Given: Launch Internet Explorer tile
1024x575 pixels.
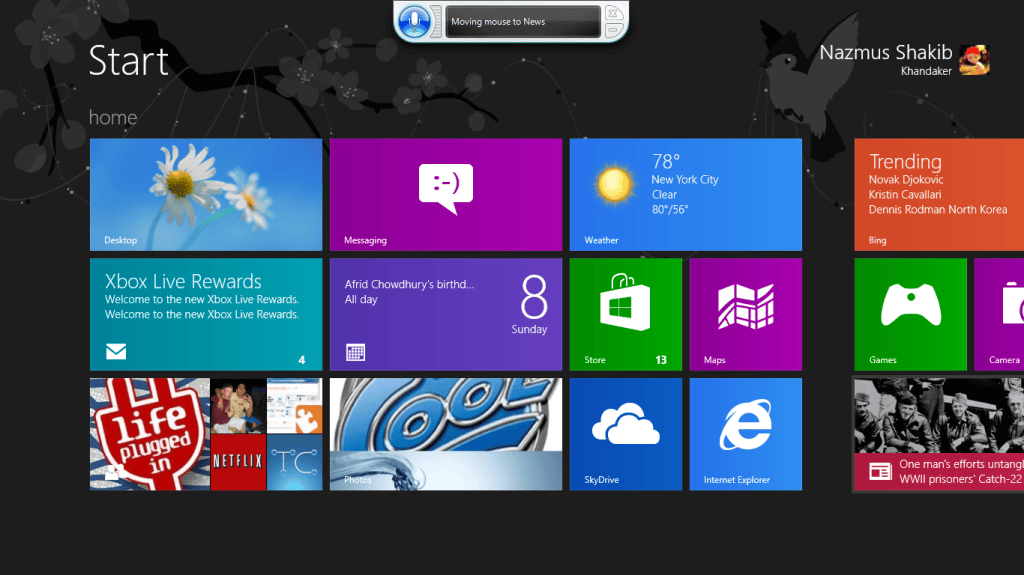Looking at the screenshot, I should click(x=746, y=434).
